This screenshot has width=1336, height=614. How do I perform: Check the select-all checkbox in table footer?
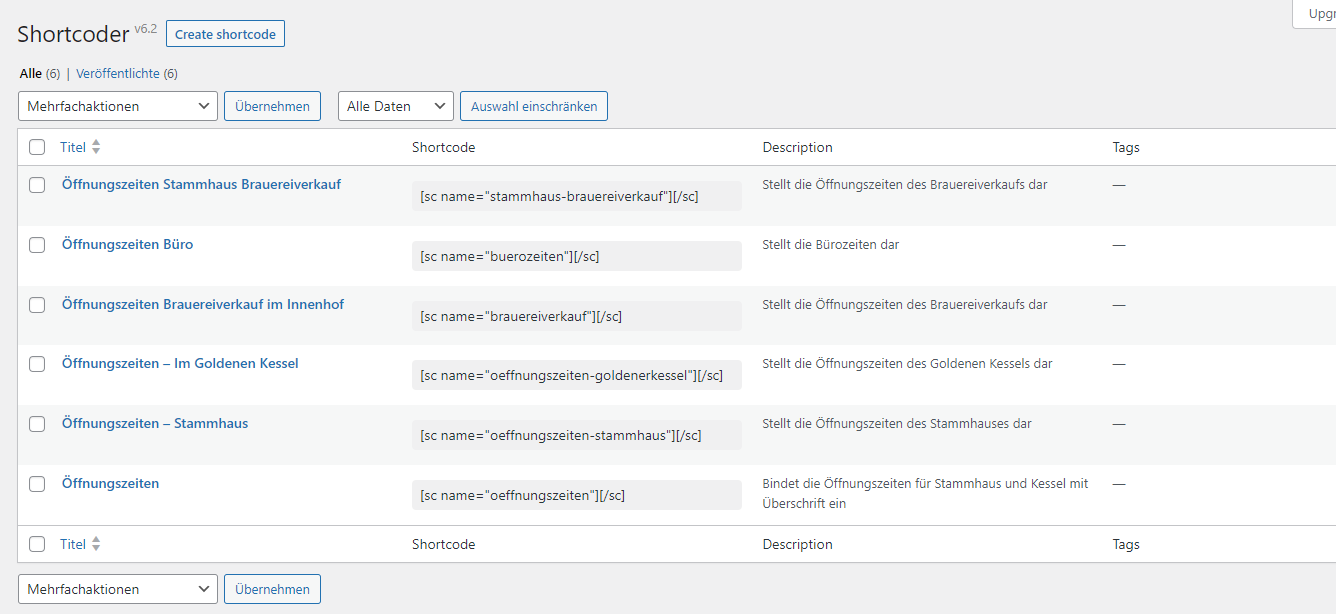pos(37,543)
